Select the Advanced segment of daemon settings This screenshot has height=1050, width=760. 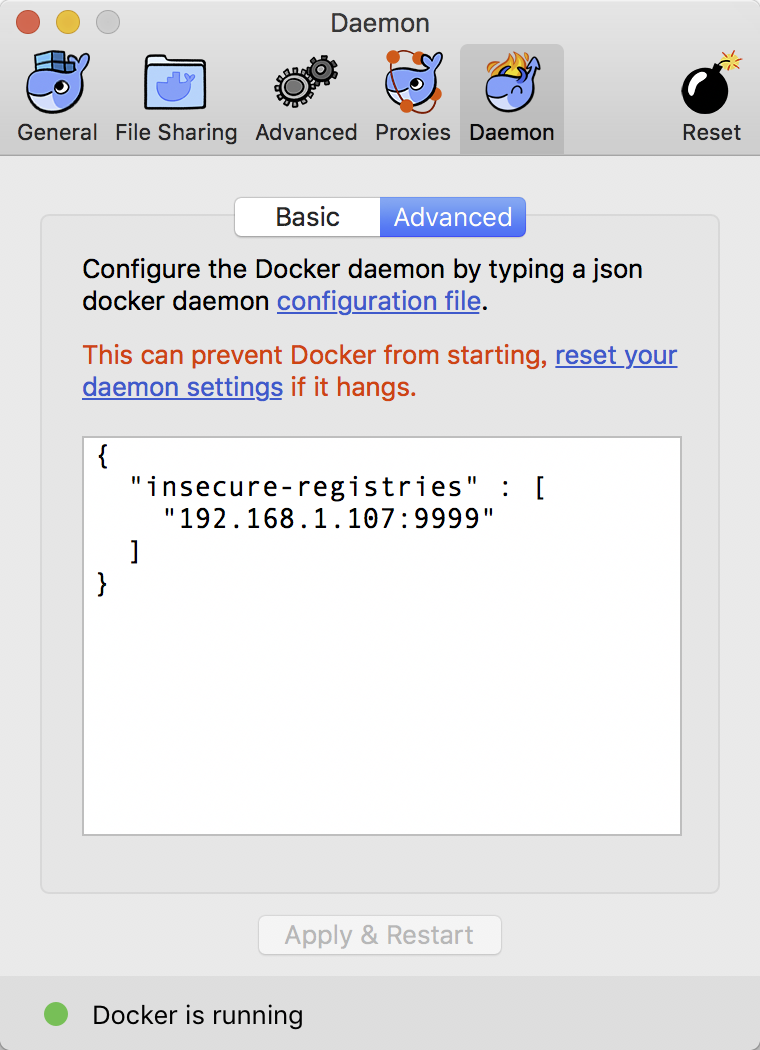(453, 217)
